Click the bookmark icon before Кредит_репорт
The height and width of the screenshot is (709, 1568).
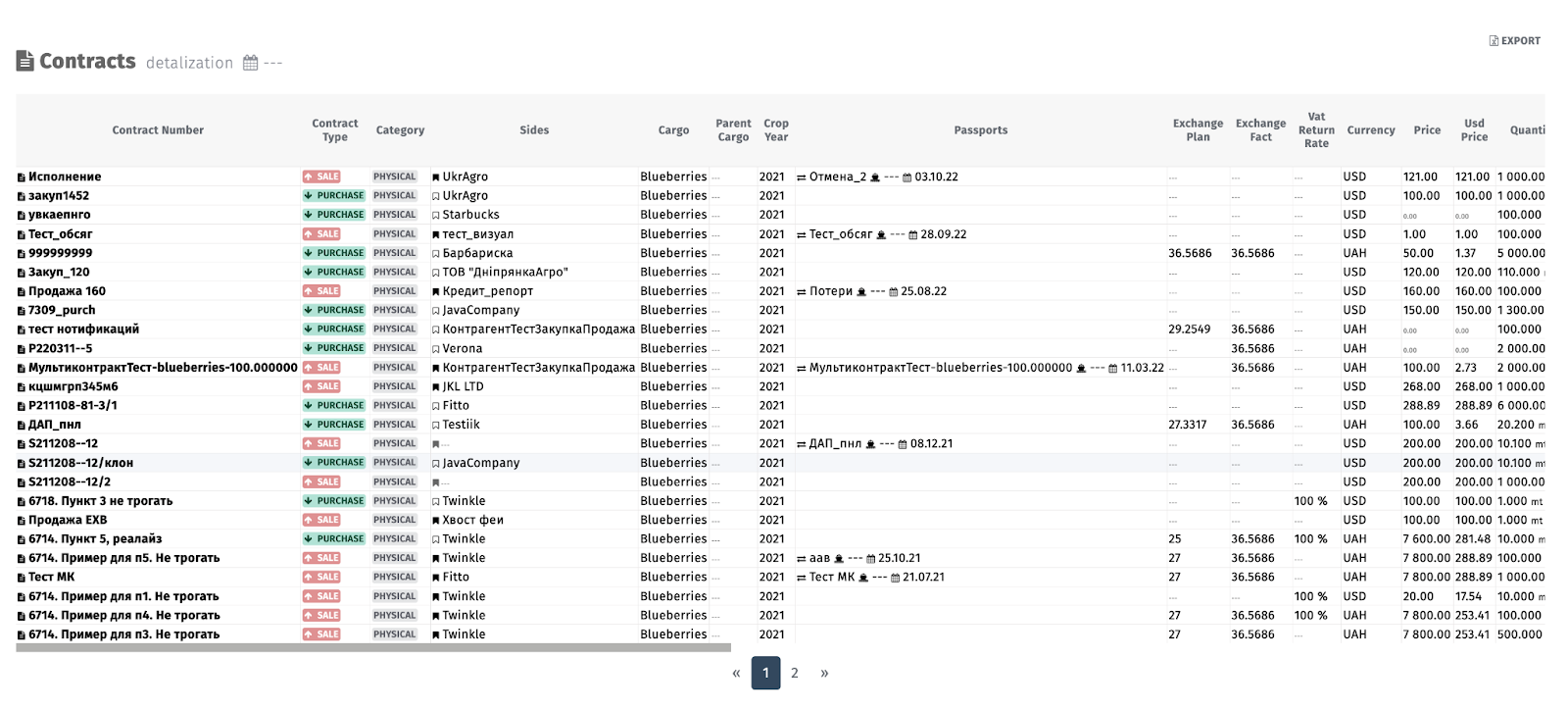pyautogui.click(x=436, y=292)
